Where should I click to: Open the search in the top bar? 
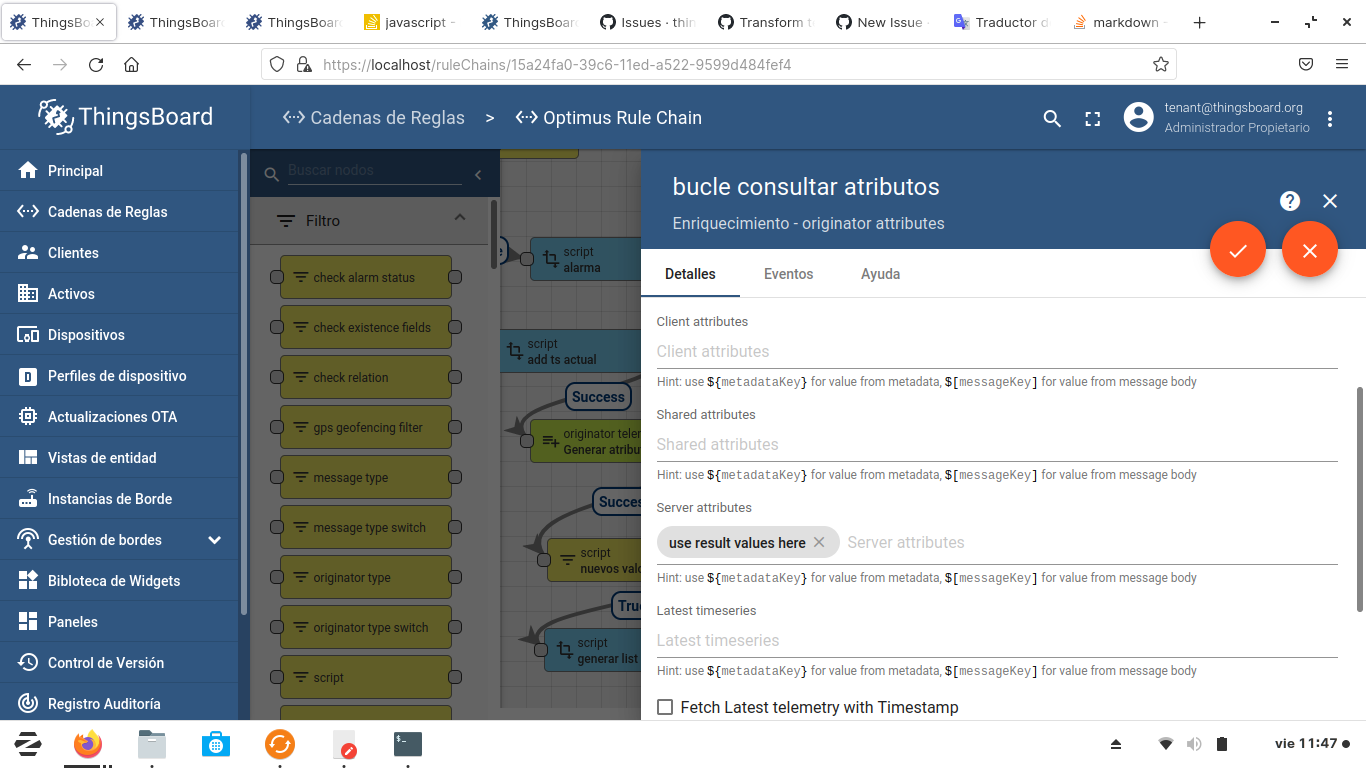(1051, 117)
